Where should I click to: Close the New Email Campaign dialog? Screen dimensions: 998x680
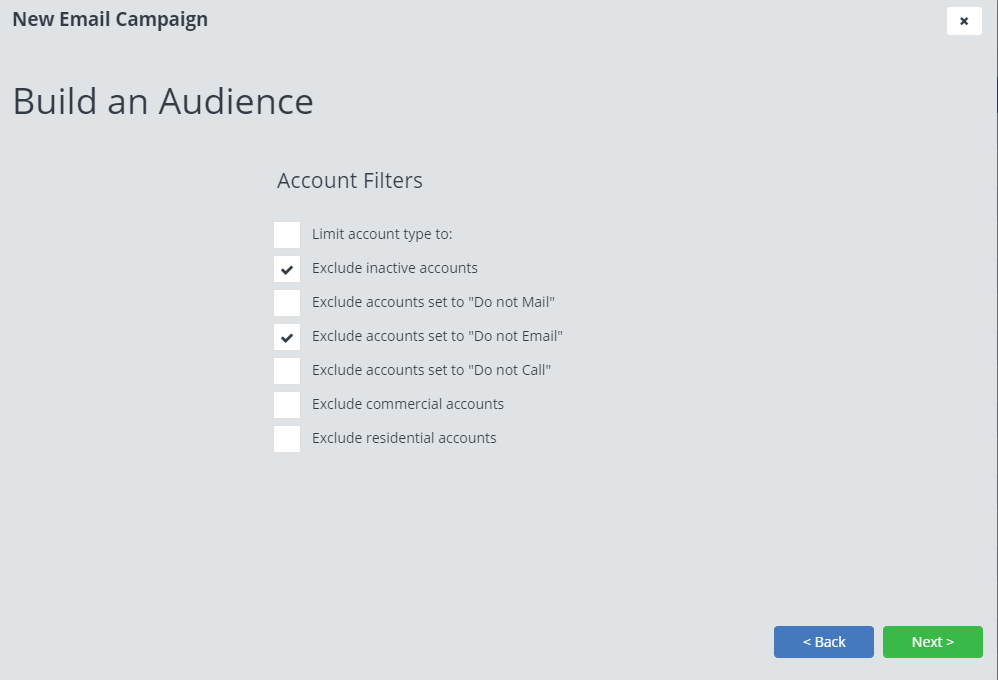click(x=964, y=21)
